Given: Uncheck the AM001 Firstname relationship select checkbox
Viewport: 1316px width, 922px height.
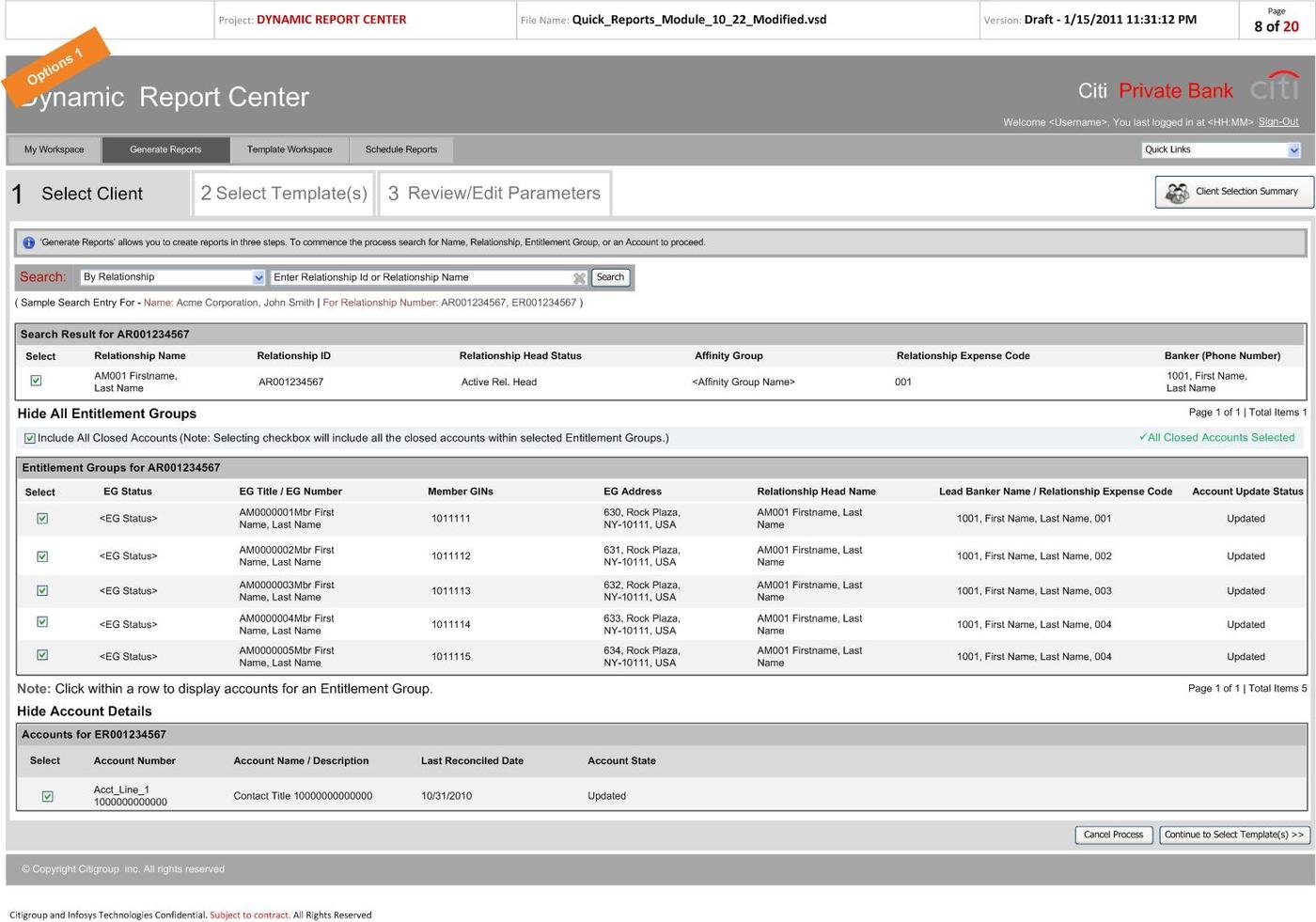Looking at the screenshot, I should 36,381.
